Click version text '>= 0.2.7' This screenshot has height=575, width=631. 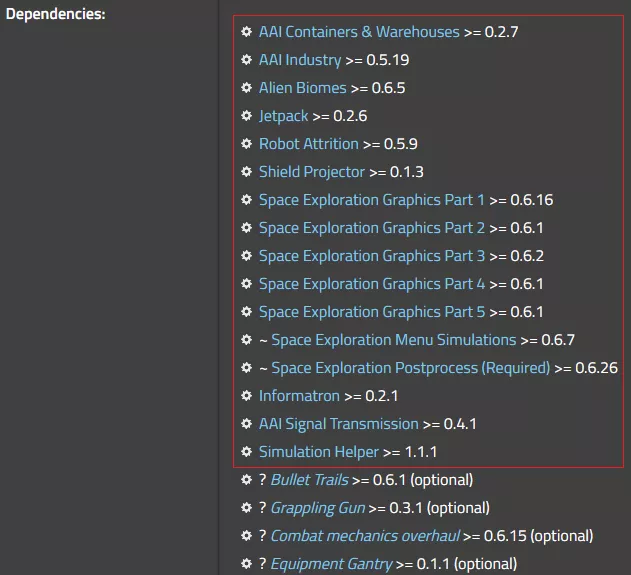click(x=491, y=32)
